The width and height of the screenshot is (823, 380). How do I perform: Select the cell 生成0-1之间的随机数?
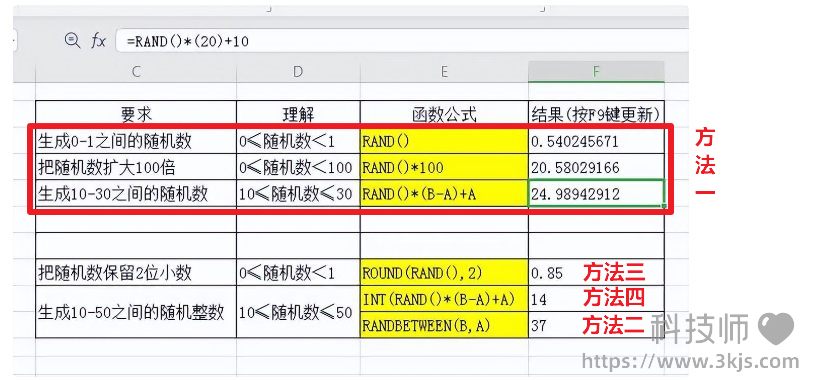[136, 141]
